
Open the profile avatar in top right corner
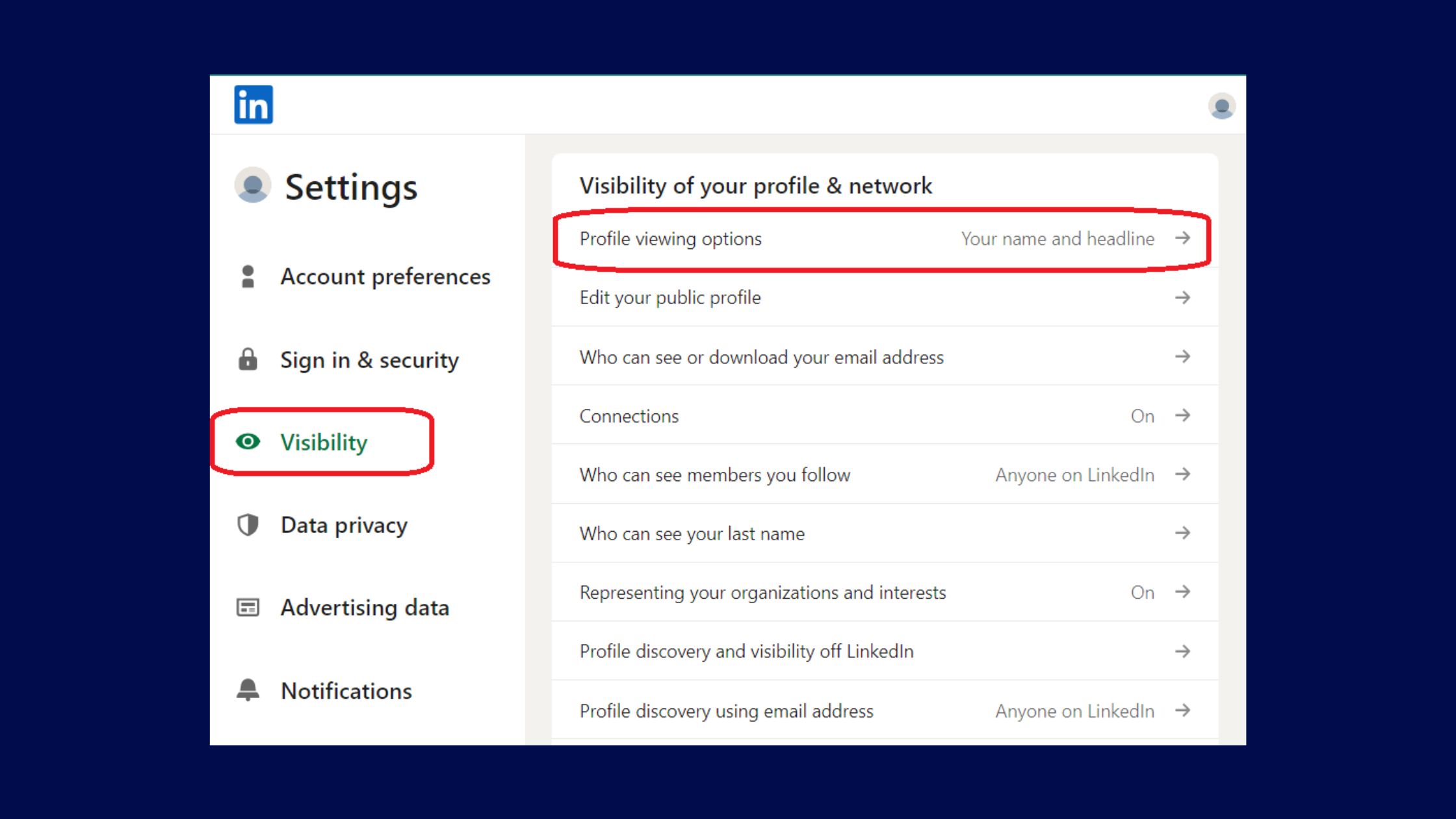click(x=1222, y=107)
